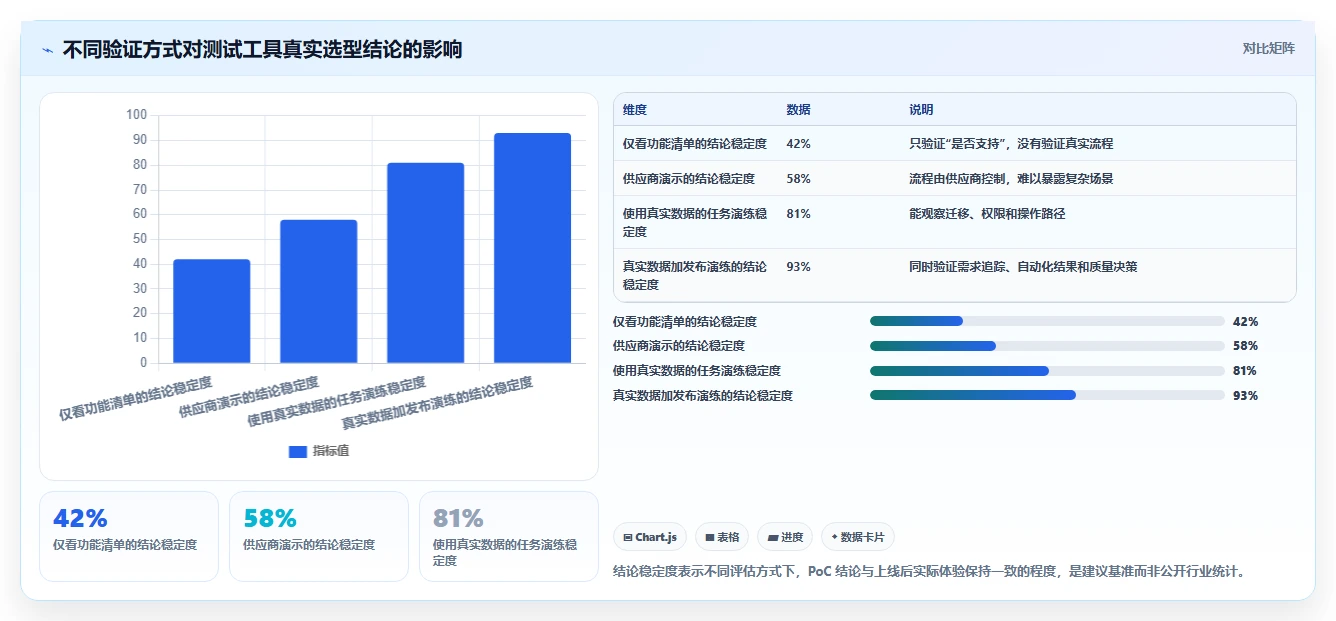The image size is (1336, 621).
Task: Click the heading 不同验证方式对测试工具真实选型结论的影响
Action: (263, 50)
